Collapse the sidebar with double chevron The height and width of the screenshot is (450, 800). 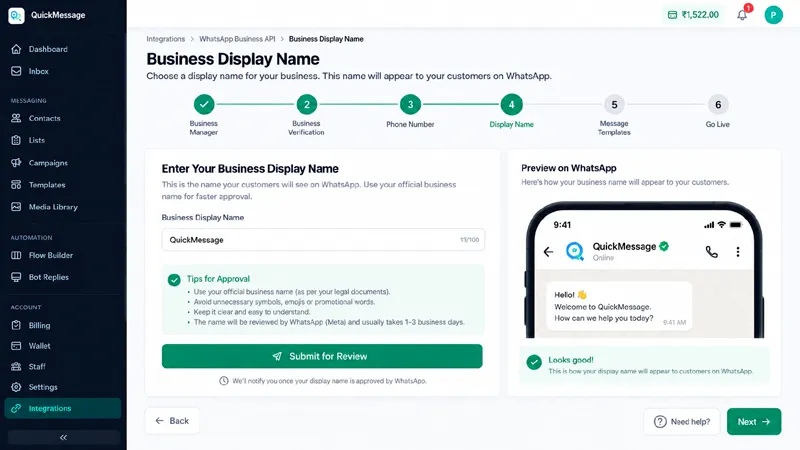coord(64,437)
